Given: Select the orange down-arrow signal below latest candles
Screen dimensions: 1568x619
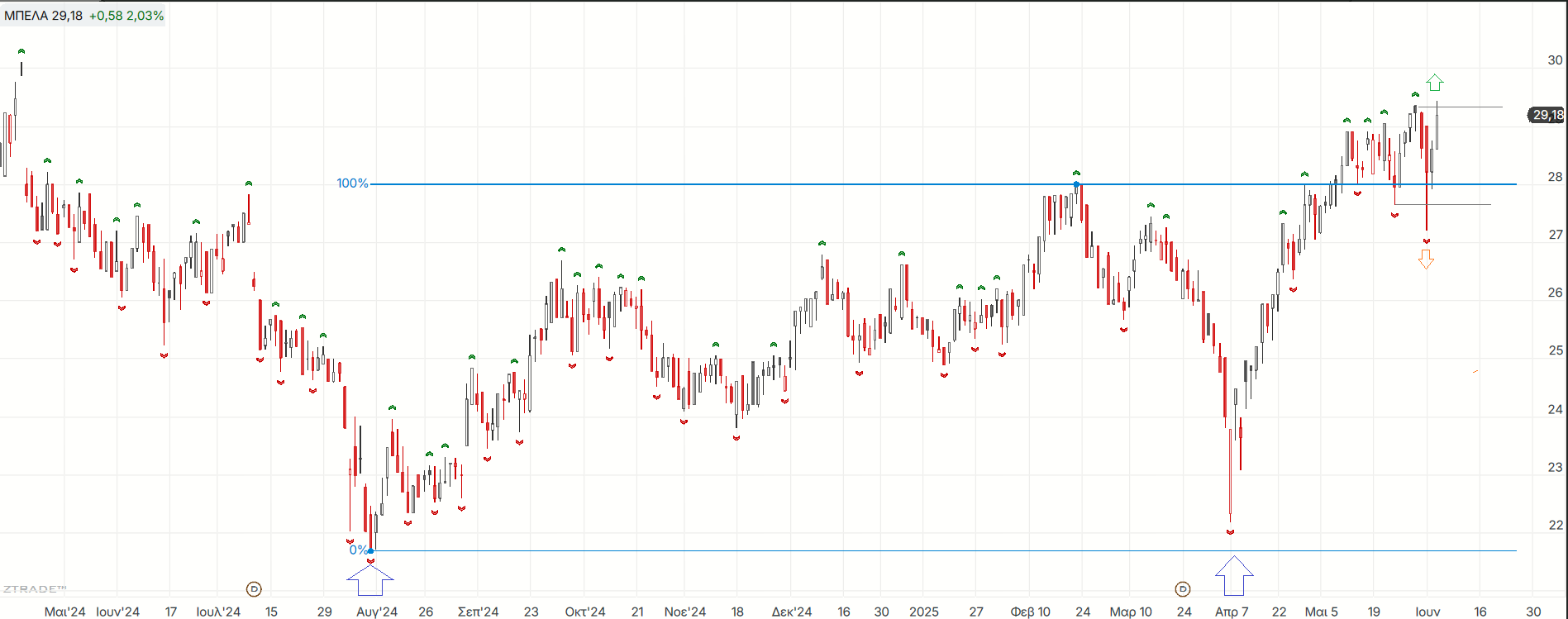Looking at the screenshot, I should tap(1426, 260).
